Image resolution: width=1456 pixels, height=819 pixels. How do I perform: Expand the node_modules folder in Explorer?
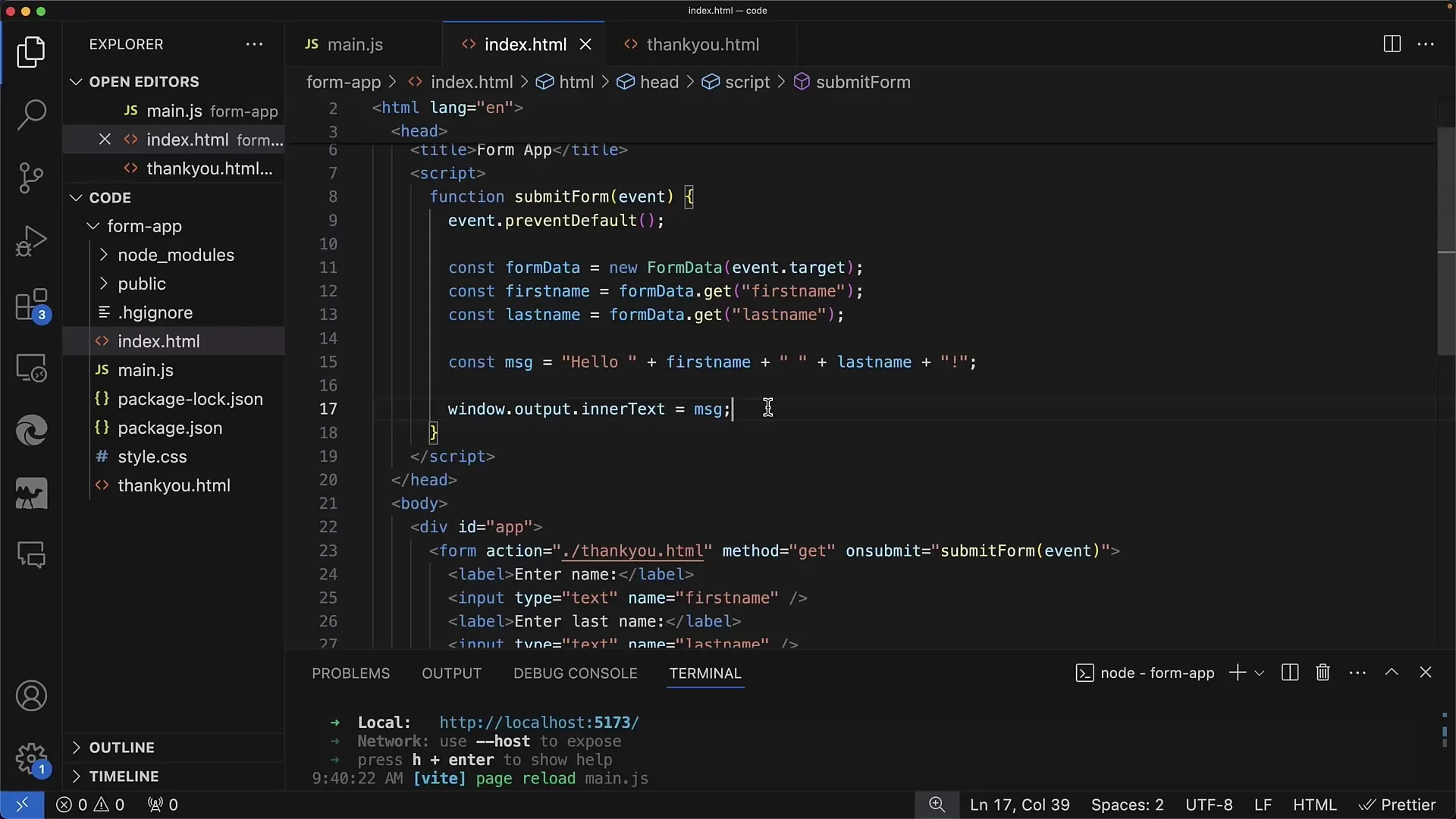[175, 255]
